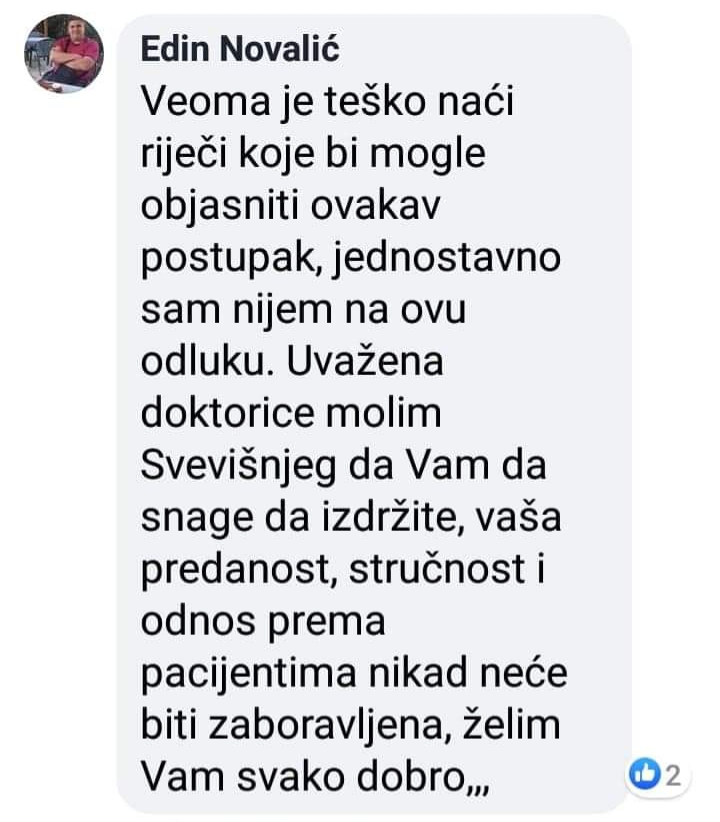The height and width of the screenshot is (822, 720).
Task: Click the blue thumbs-up reaction icon
Action: (x=644, y=773)
